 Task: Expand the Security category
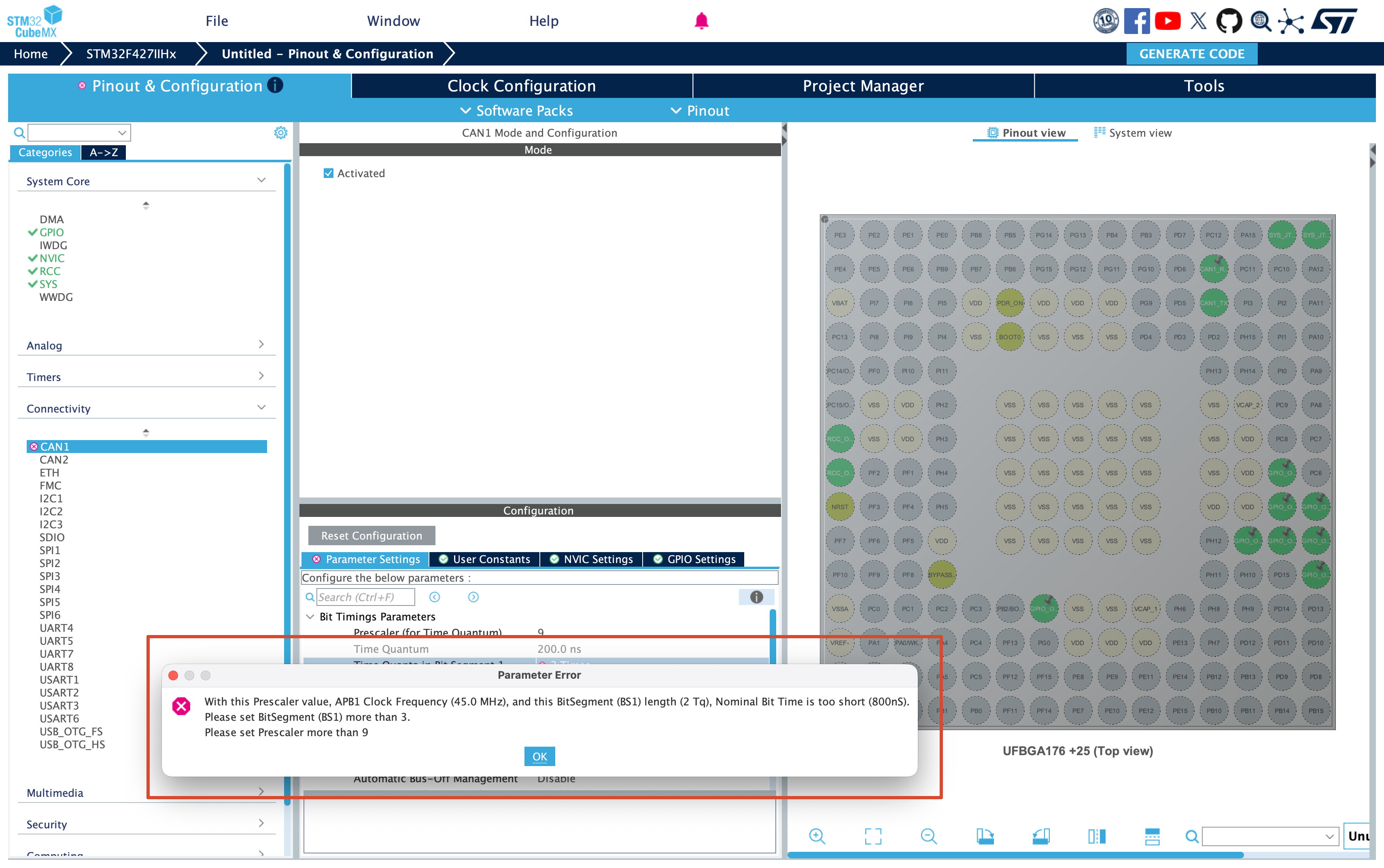pos(261,823)
